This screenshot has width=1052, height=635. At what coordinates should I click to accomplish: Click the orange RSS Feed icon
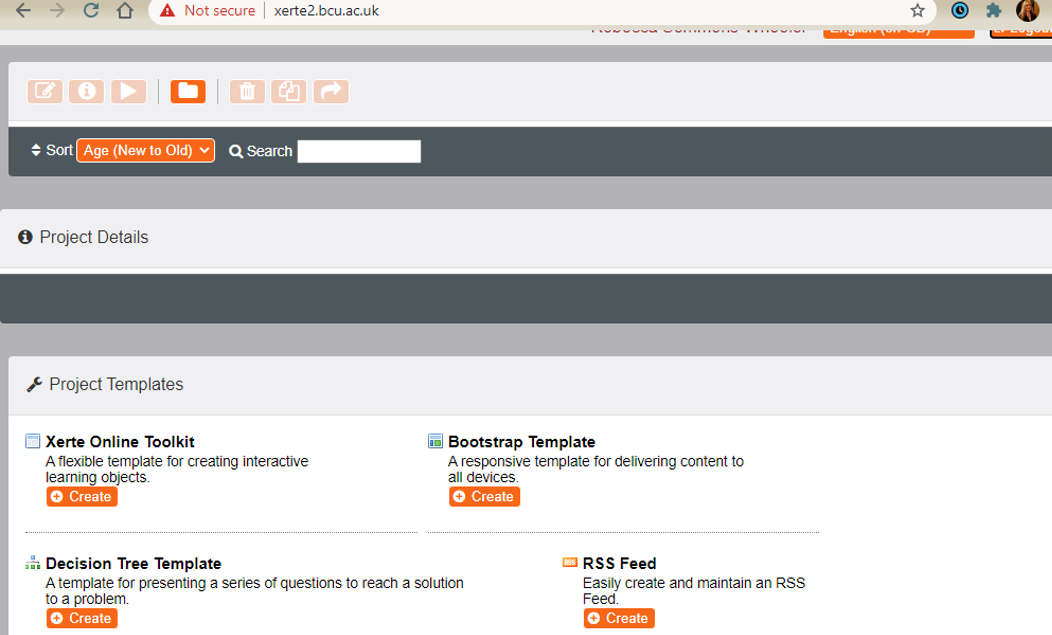570,562
